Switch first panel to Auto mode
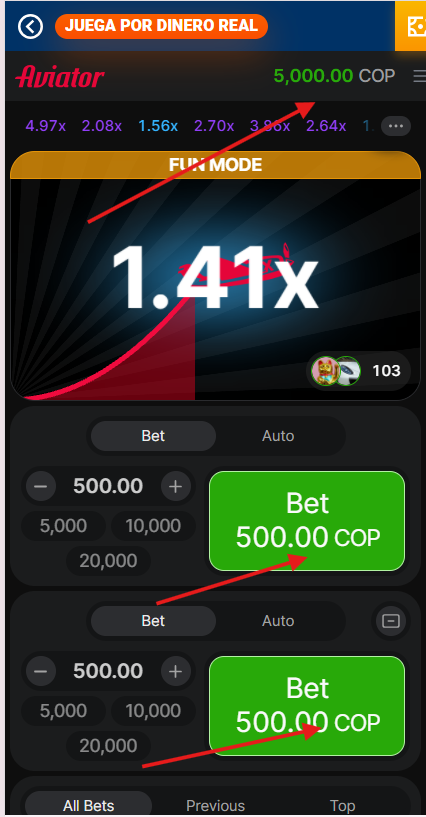Screen dimensions: 426x817 coord(278,436)
